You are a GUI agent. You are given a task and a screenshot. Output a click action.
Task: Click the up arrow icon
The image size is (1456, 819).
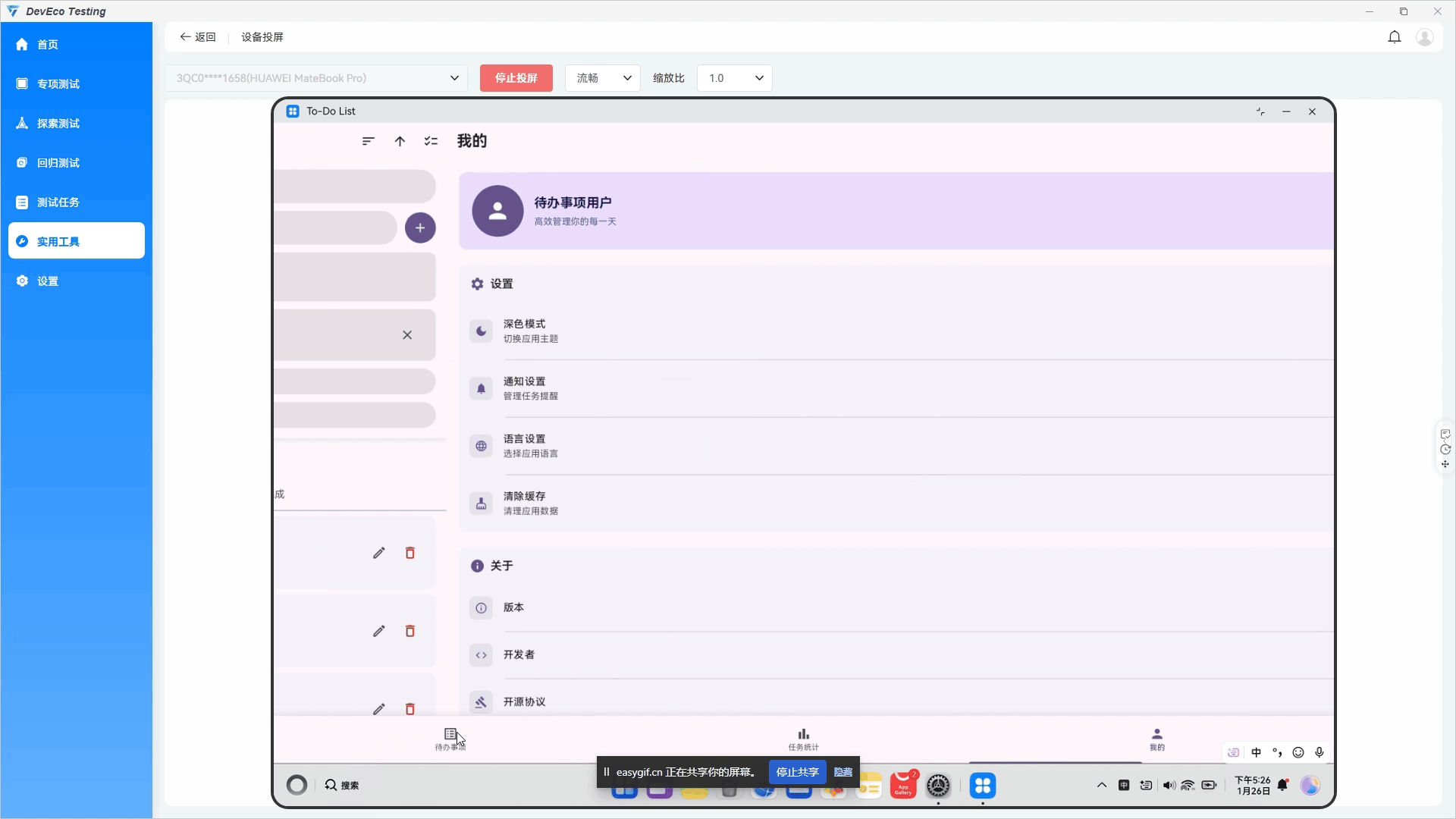point(400,141)
